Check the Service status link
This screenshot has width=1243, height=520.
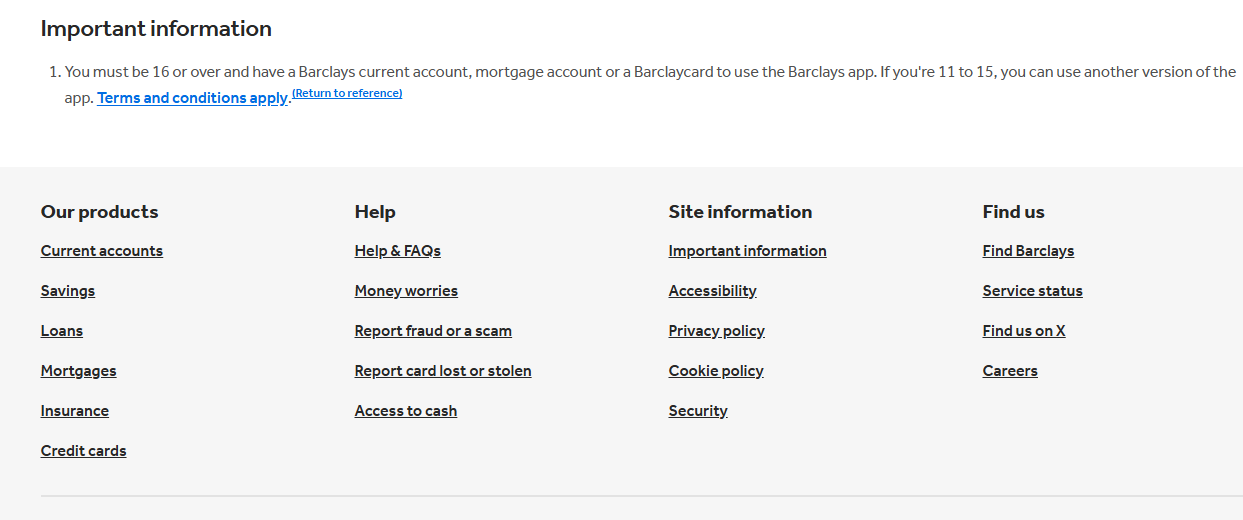tap(1033, 291)
